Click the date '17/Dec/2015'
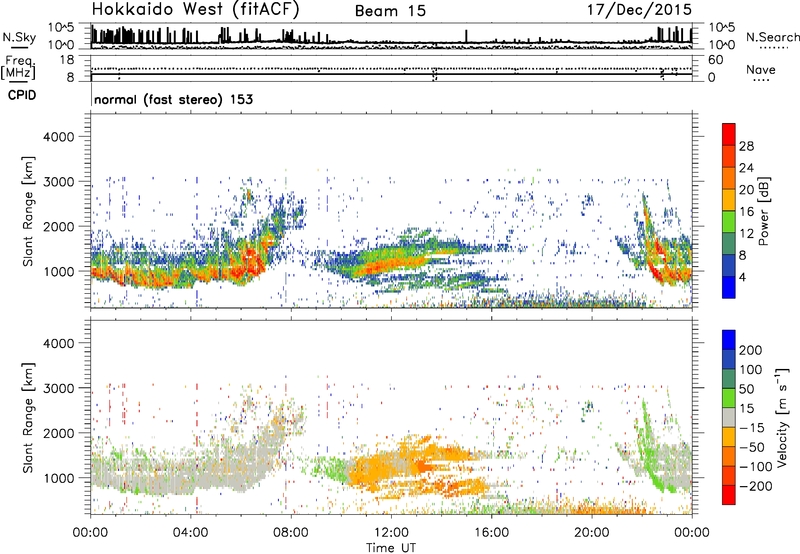Screen dimensions: 800x554 (x=639, y=9)
